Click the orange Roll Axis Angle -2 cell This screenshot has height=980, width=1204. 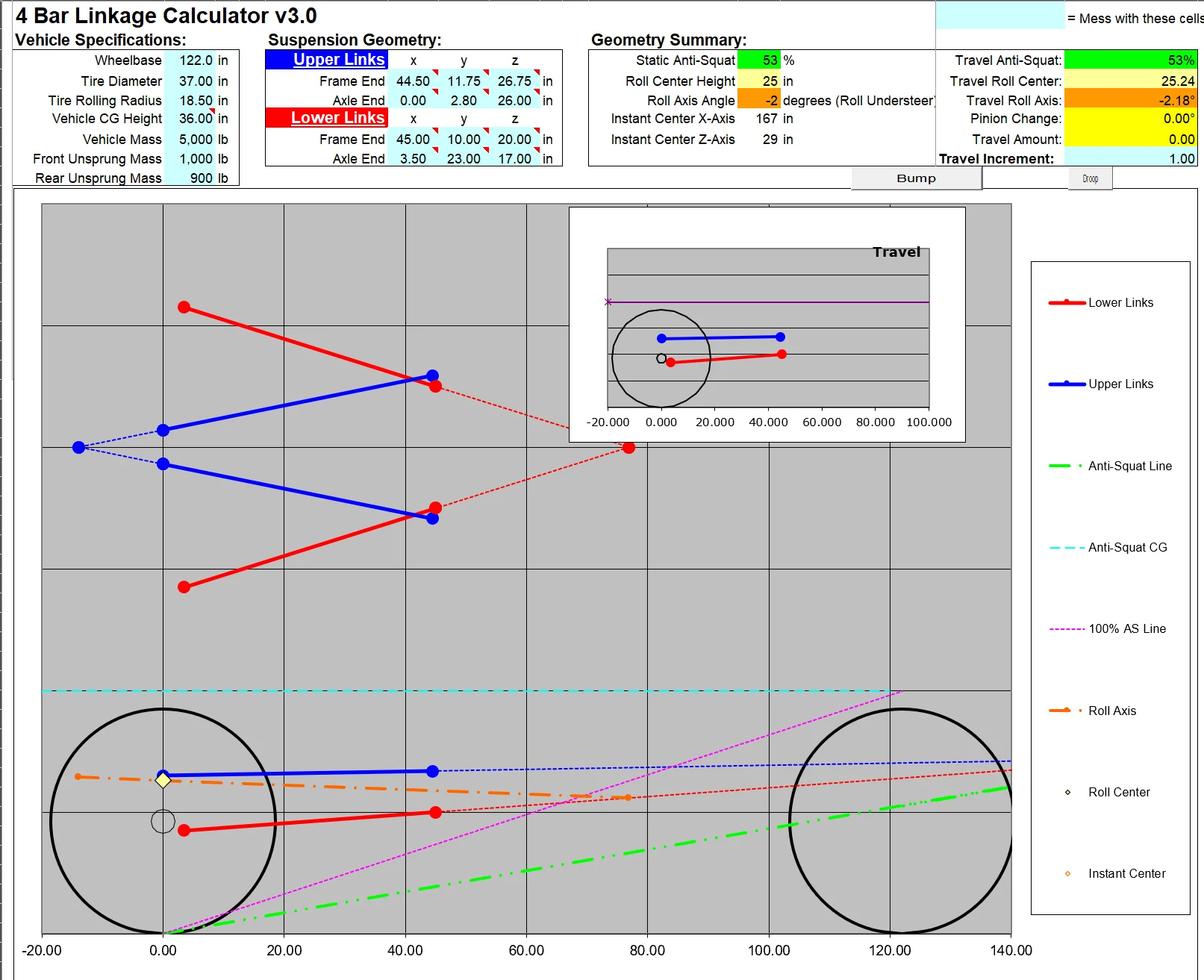[758, 100]
